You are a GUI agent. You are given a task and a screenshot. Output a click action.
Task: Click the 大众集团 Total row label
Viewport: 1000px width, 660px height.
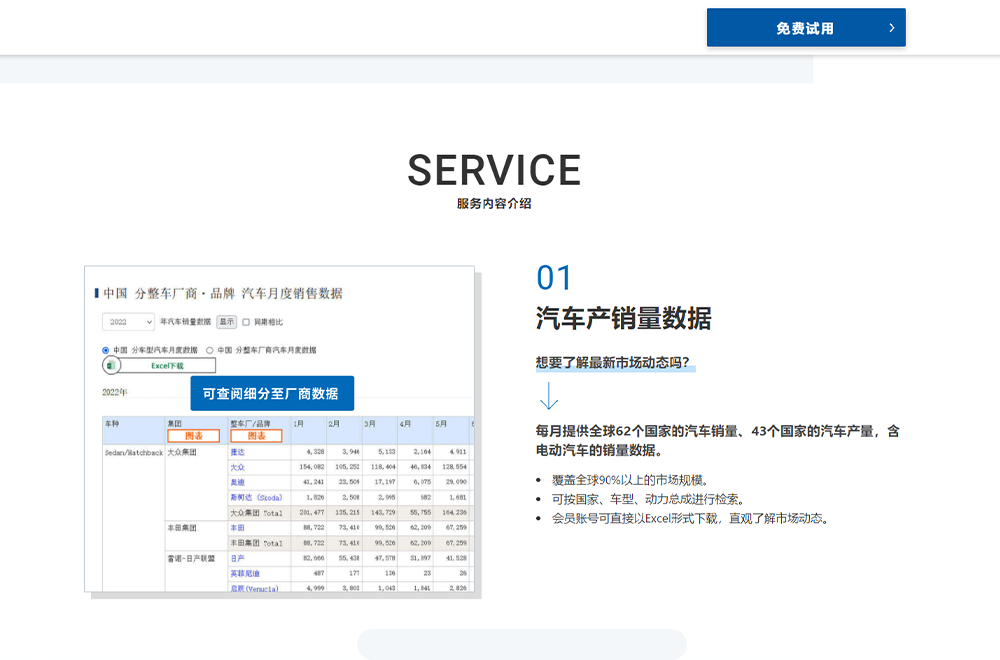click(x=256, y=513)
